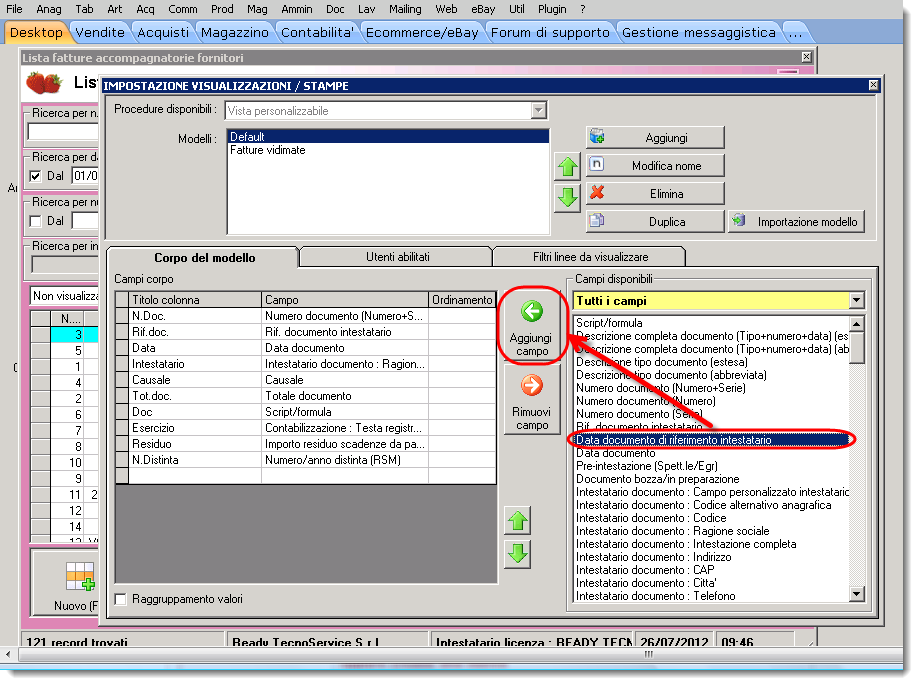The width and height of the screenshot is (918, 685).
Task: Select the Residuo row in Campi corpo
Action: coord(306,444)
